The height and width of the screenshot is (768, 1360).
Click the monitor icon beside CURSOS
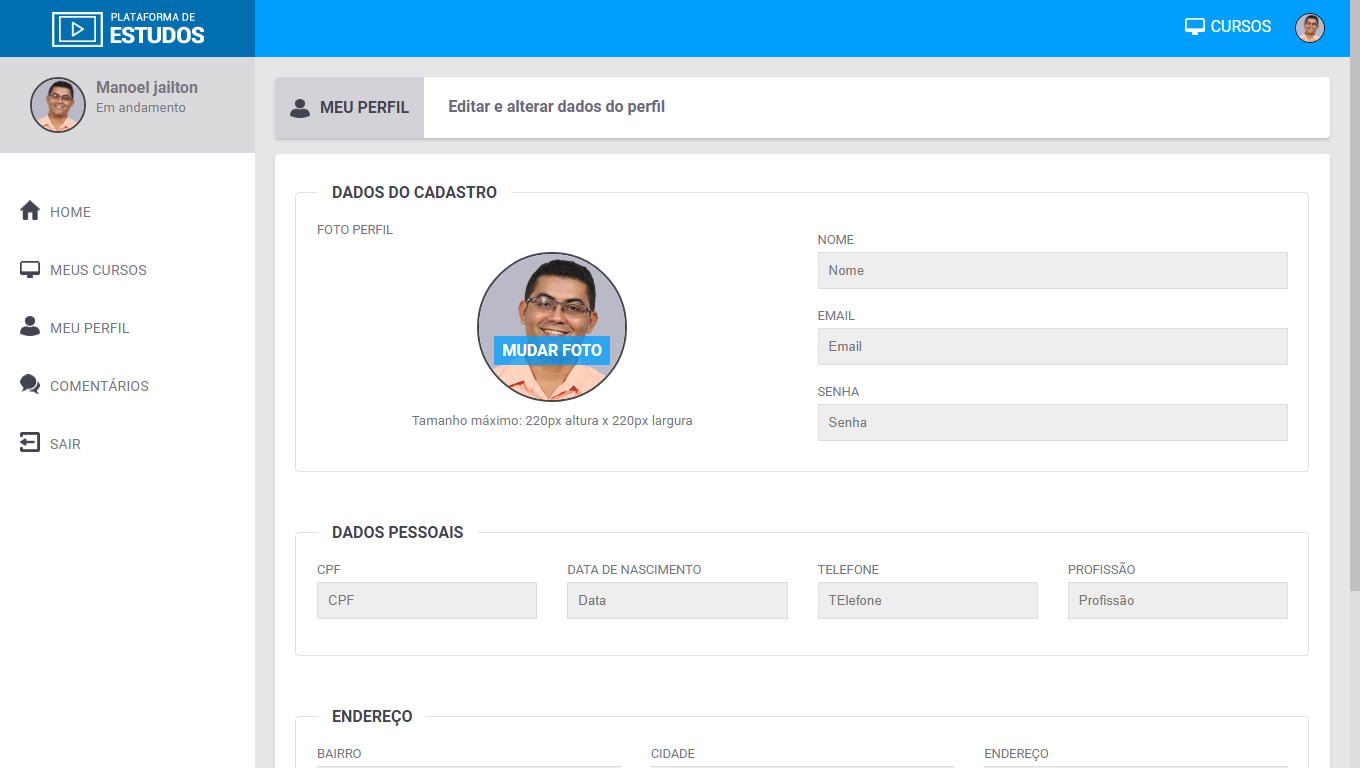point(1194,27)
